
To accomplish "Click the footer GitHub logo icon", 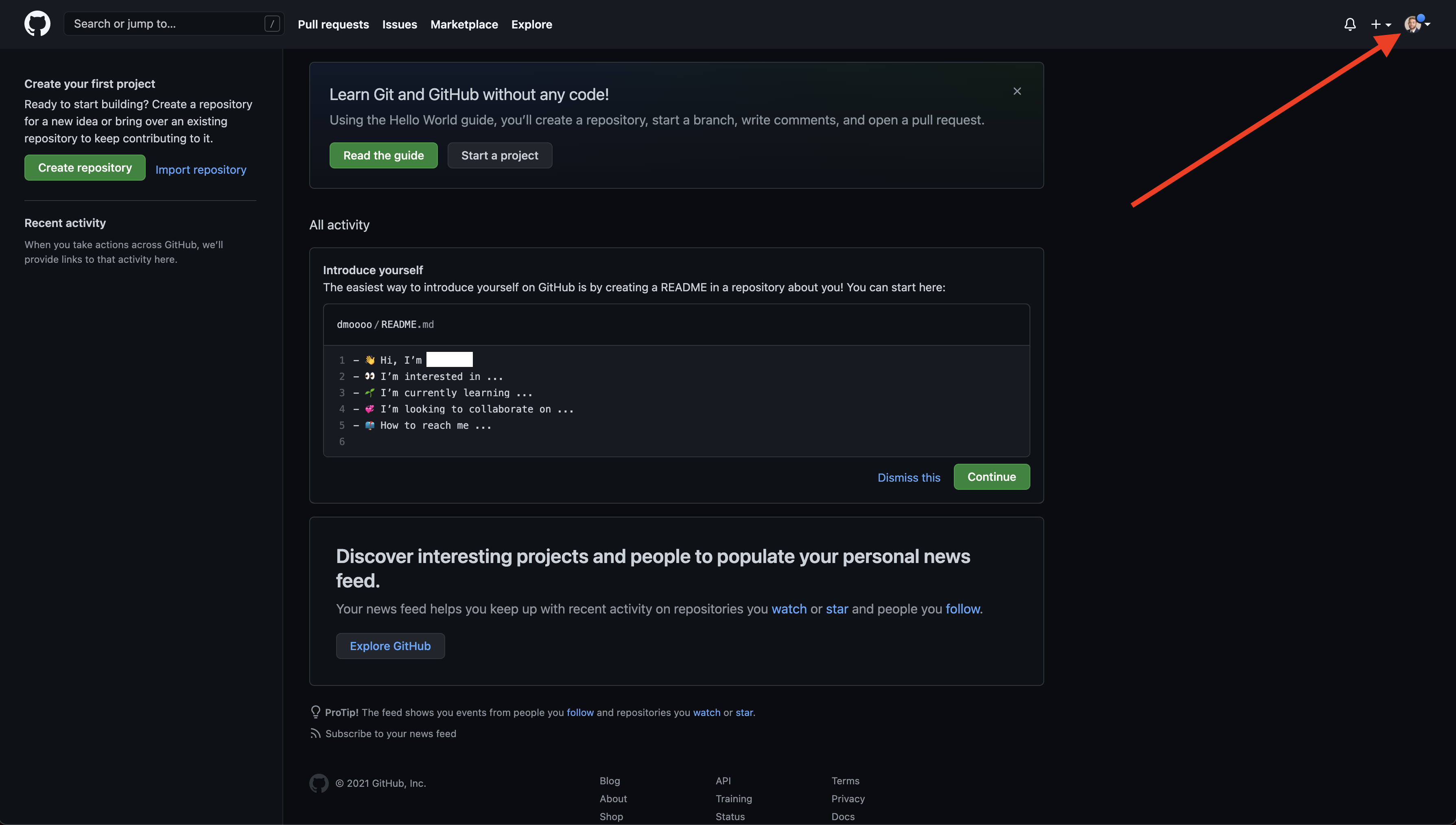I will coord(319,783).
